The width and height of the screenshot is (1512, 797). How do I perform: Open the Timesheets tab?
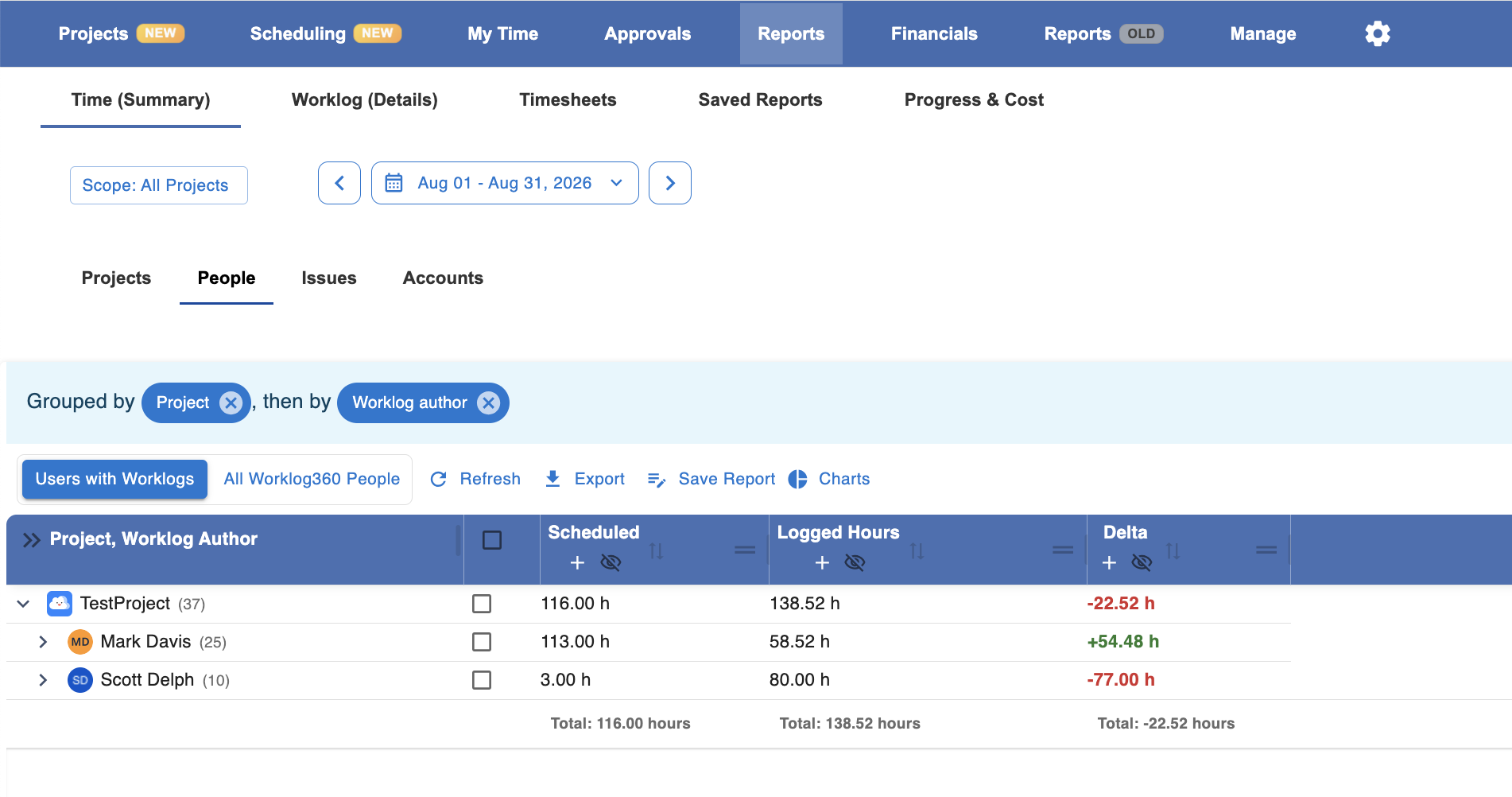click(568, 99)
